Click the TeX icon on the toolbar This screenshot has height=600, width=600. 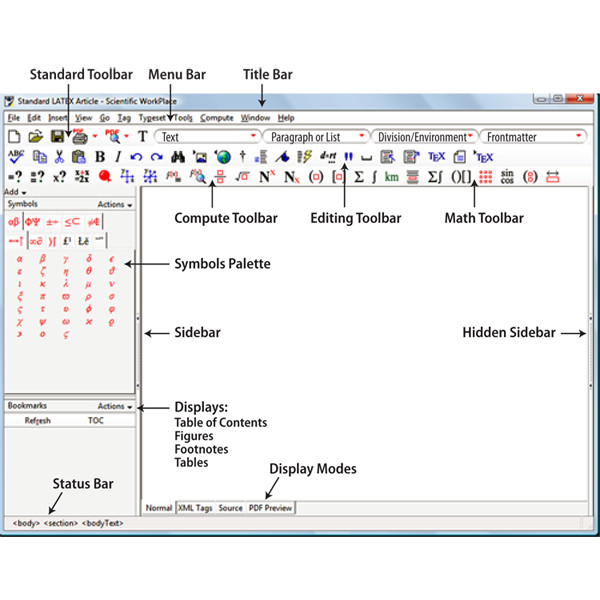[436, 156]
